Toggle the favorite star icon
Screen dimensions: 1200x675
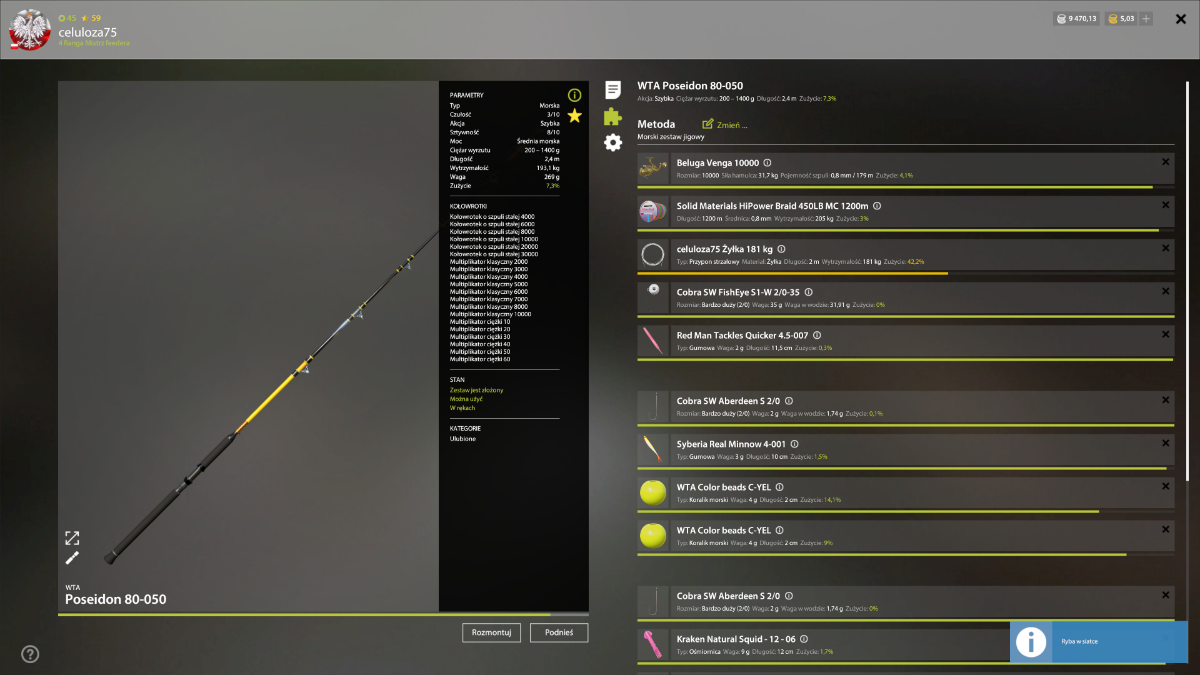point(574,116)
